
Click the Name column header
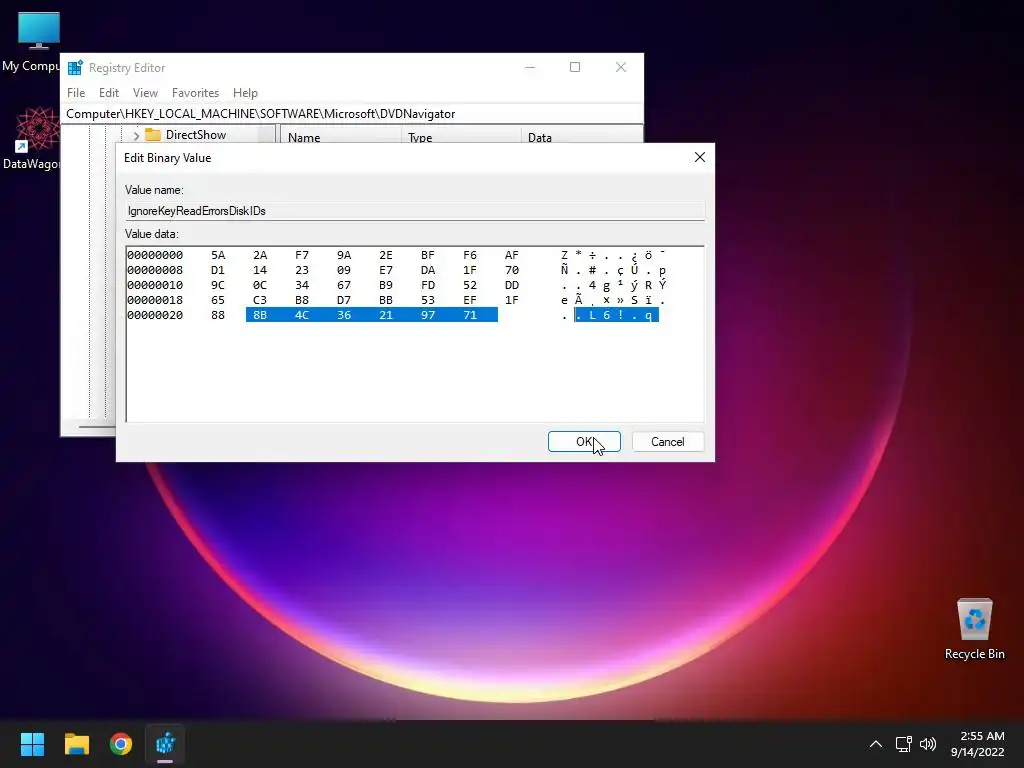pyautogui.click(x=341, y=137)
